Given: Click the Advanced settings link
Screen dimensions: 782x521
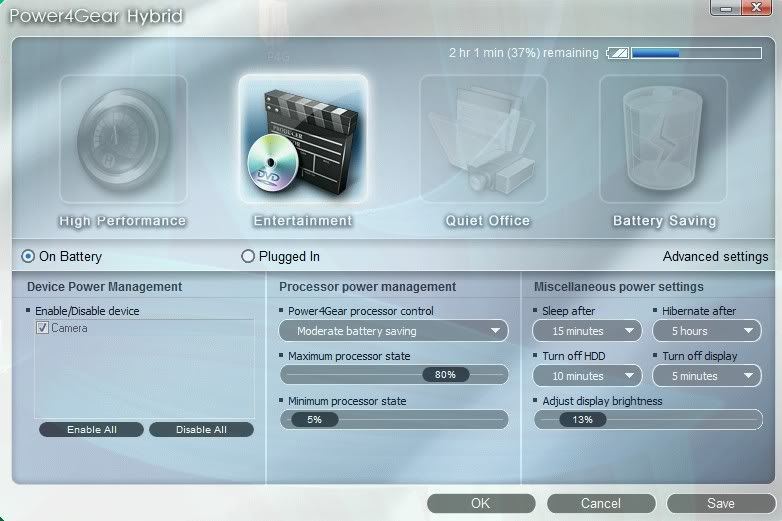Looking at the screenshot, I should tap(715, 256).
